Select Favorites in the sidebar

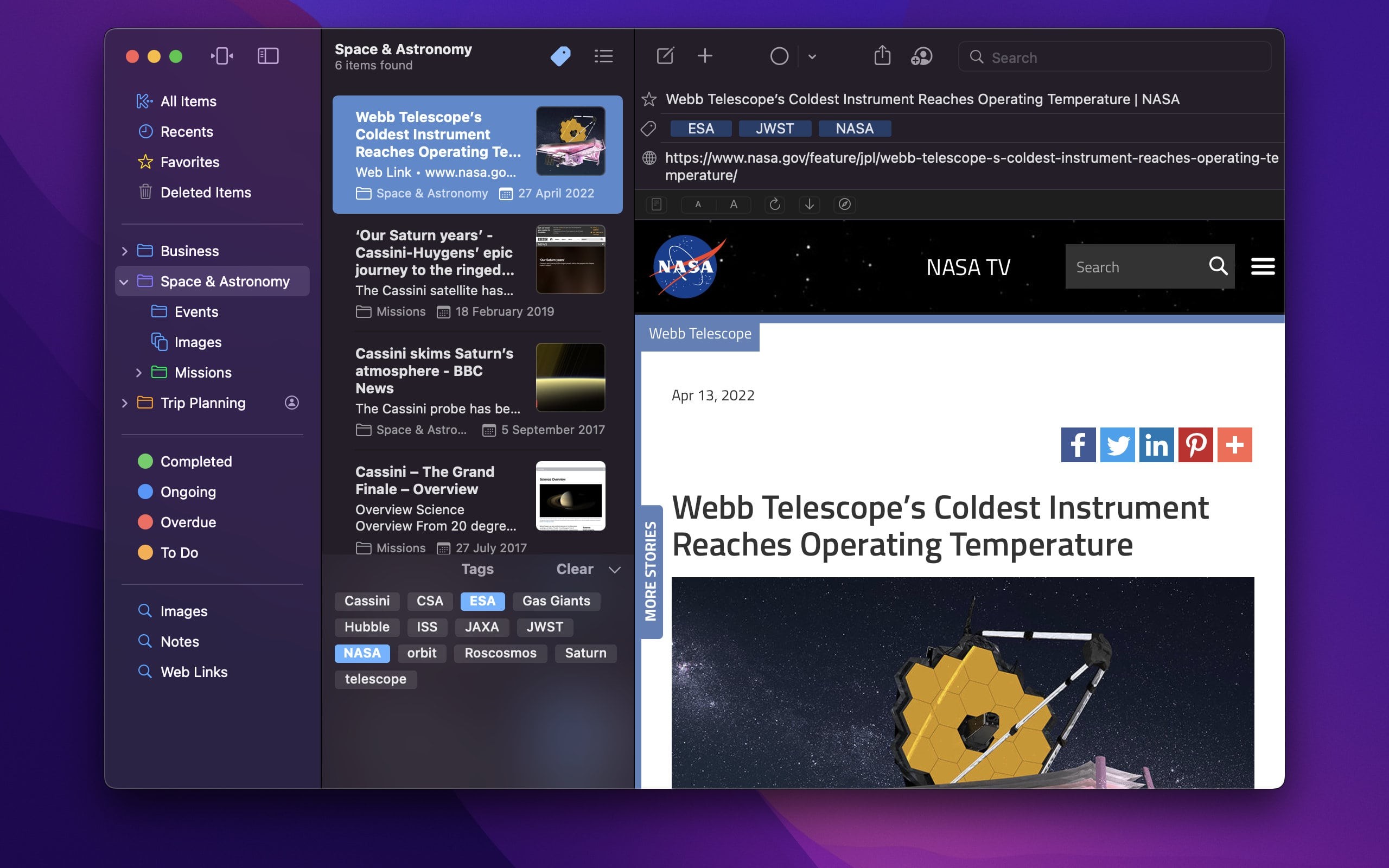click(x=189, y=162)
